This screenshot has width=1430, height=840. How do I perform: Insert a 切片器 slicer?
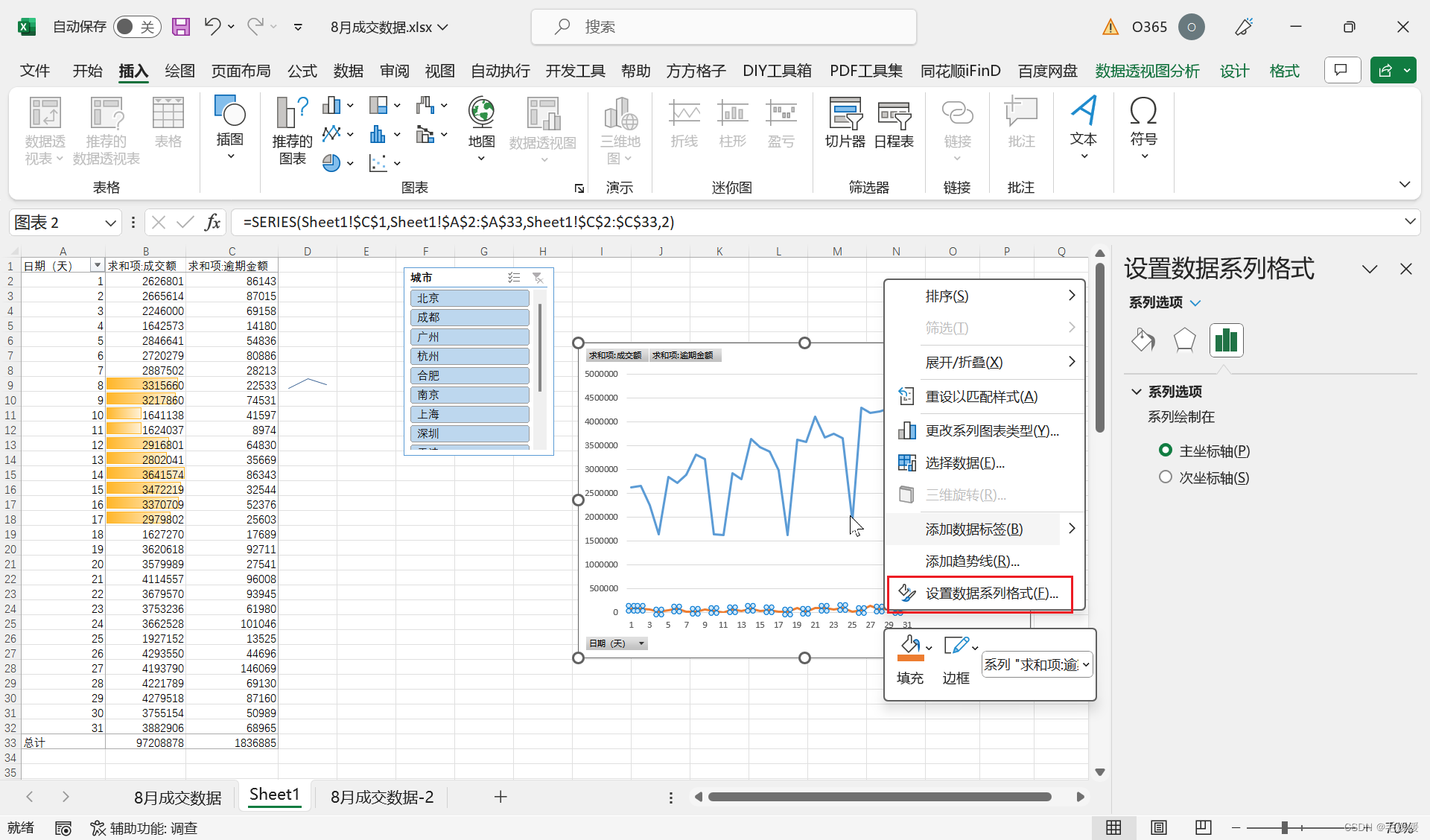click(845, 123)
